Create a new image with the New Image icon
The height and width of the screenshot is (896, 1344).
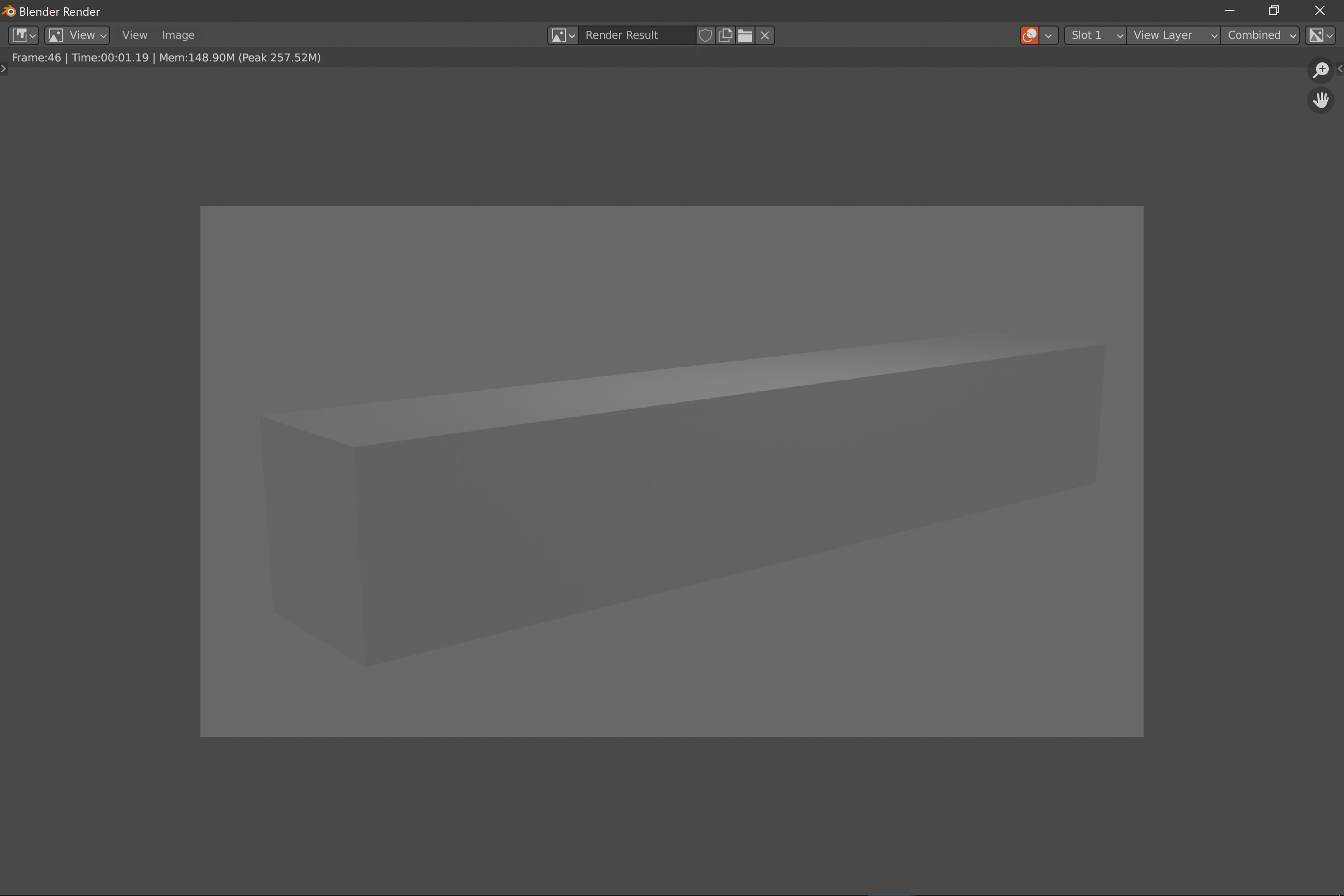tap(725, 35)
